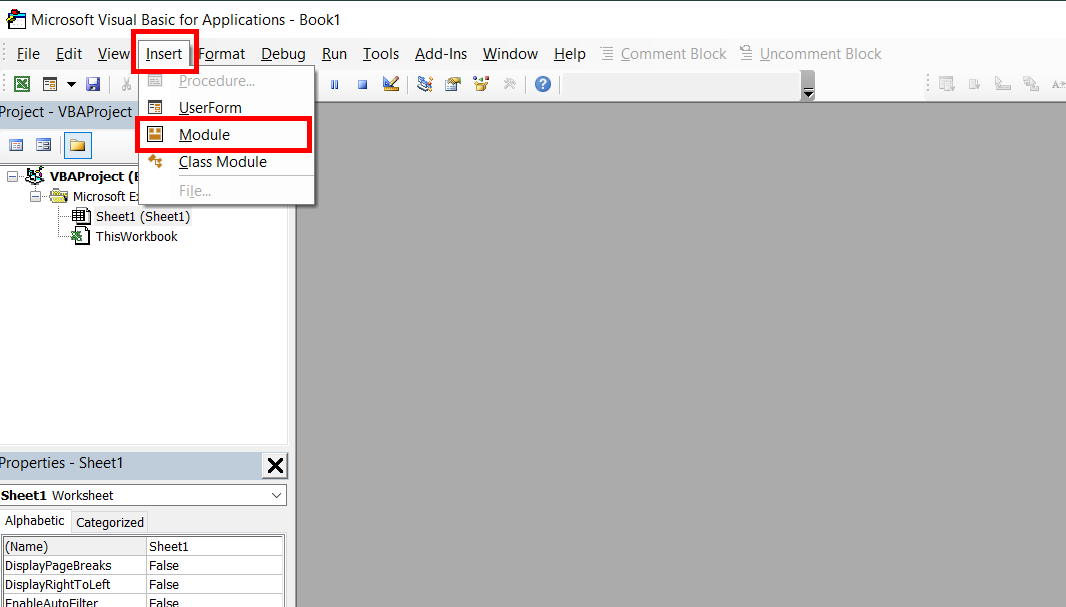Click the Reset stop icon in toolbar
The image size is (1066, 607).
[362, 84]
